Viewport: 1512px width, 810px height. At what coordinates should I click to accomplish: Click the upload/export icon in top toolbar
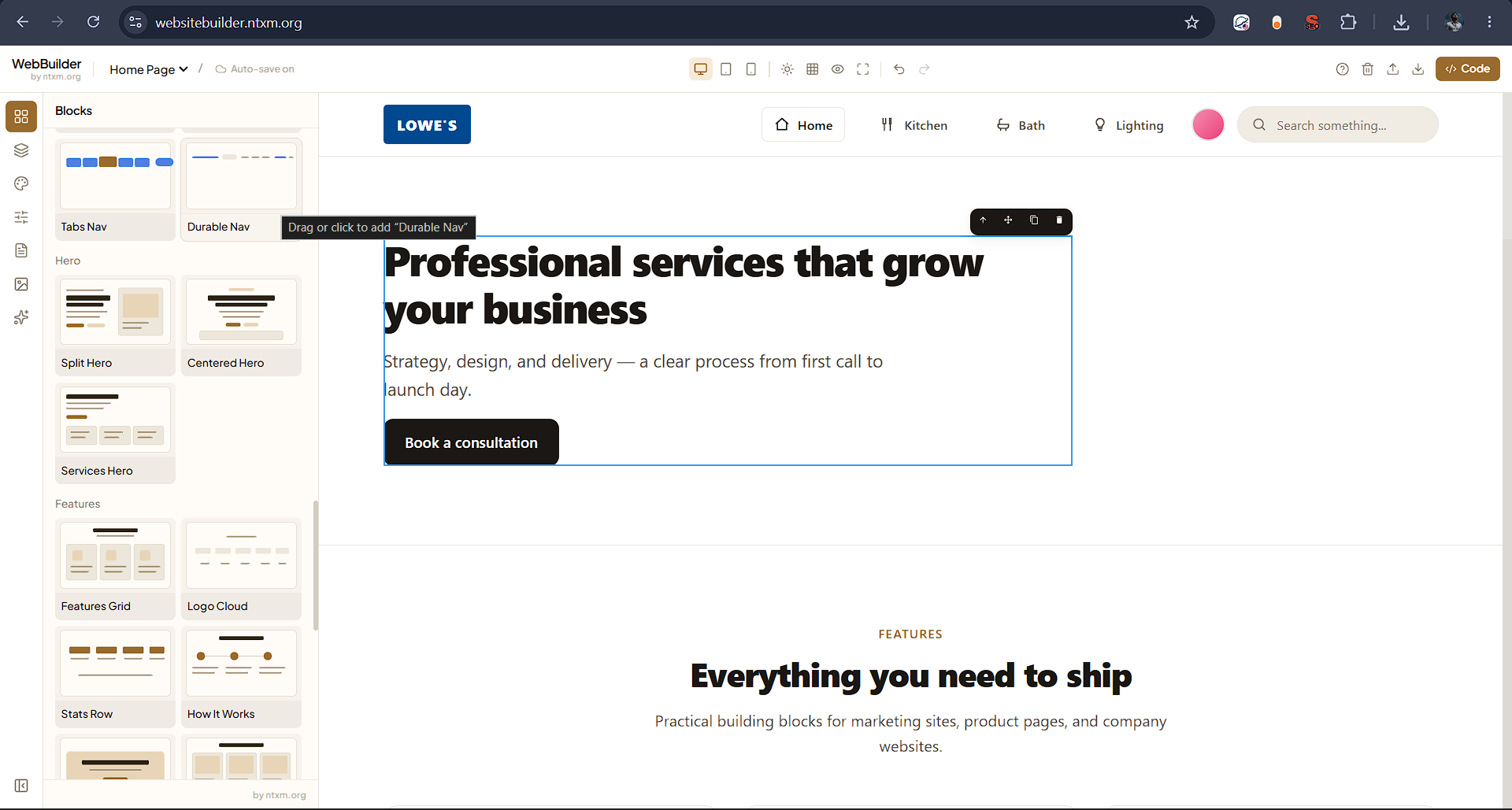[x=1393, y=69]
